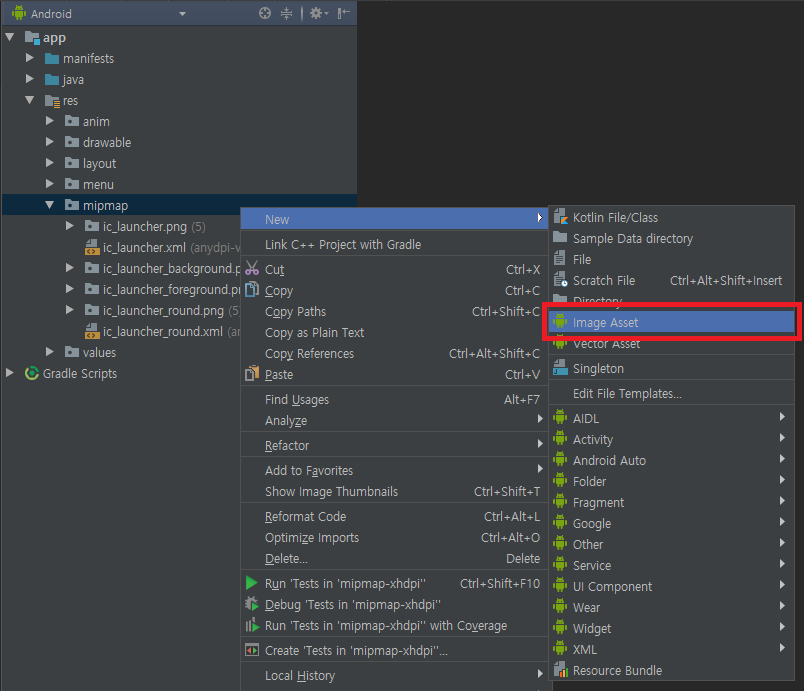Collapse the mipmap folder

(x=50, y=205)
